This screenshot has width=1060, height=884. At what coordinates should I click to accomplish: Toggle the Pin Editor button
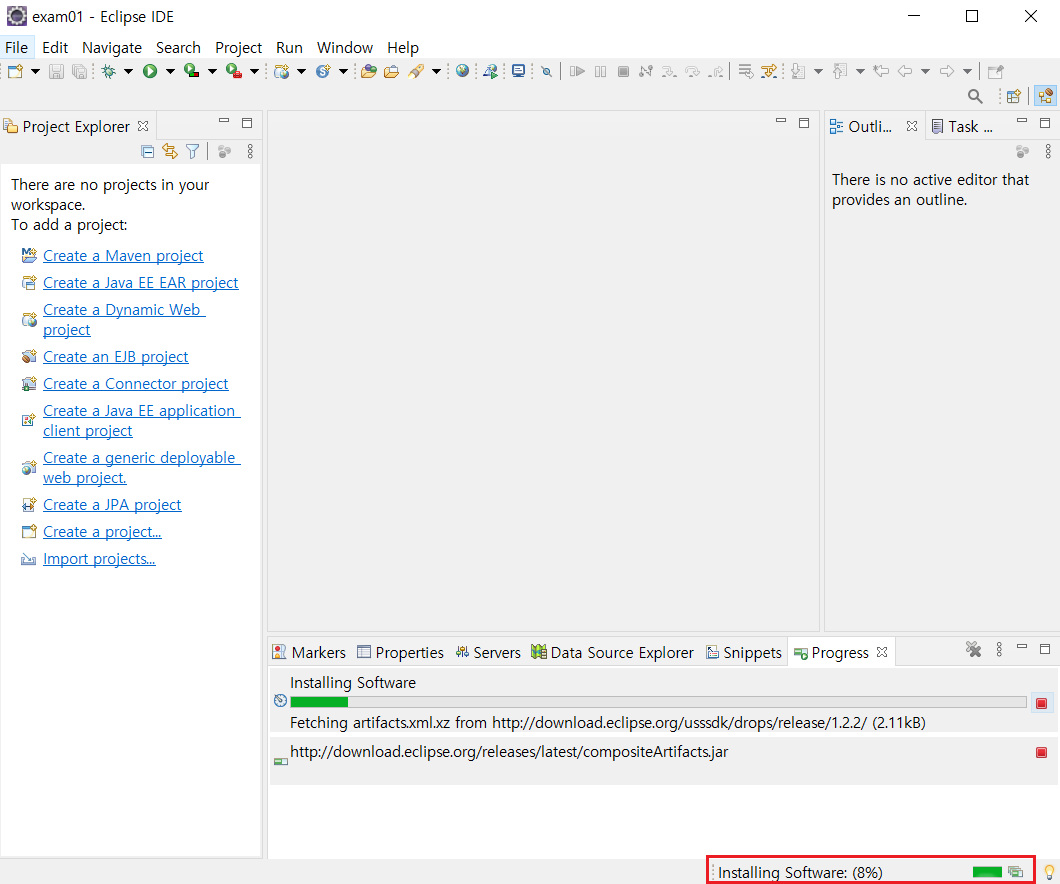[x=996, y=71]
